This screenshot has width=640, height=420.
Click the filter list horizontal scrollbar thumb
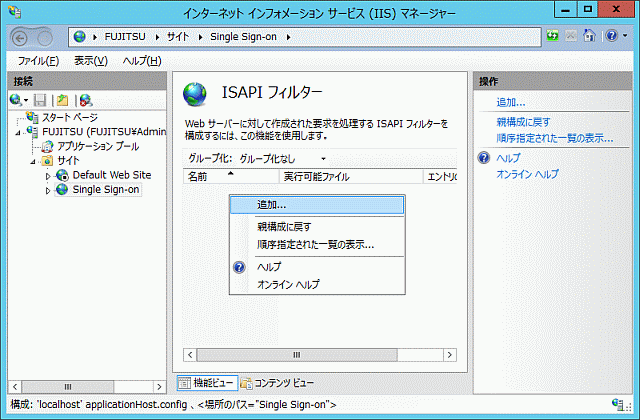[x=297, y=355]
